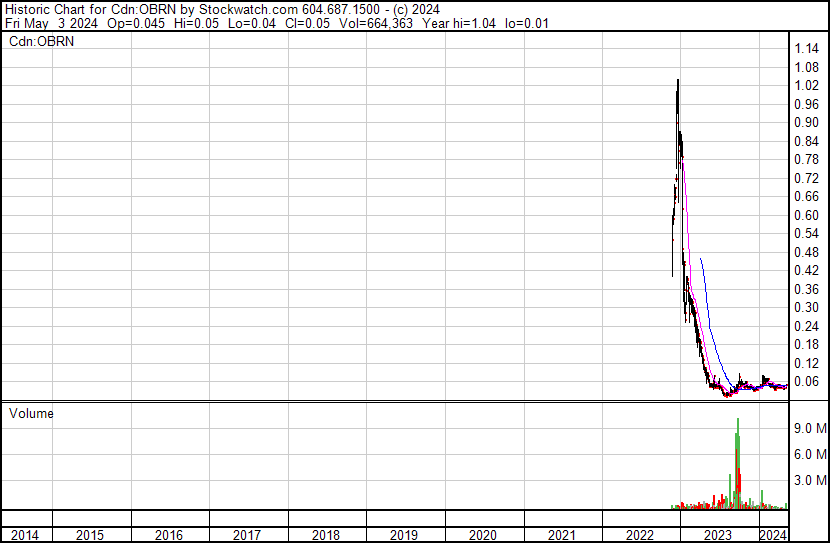Click the 2022 year label on the time axis

[640, 535]
